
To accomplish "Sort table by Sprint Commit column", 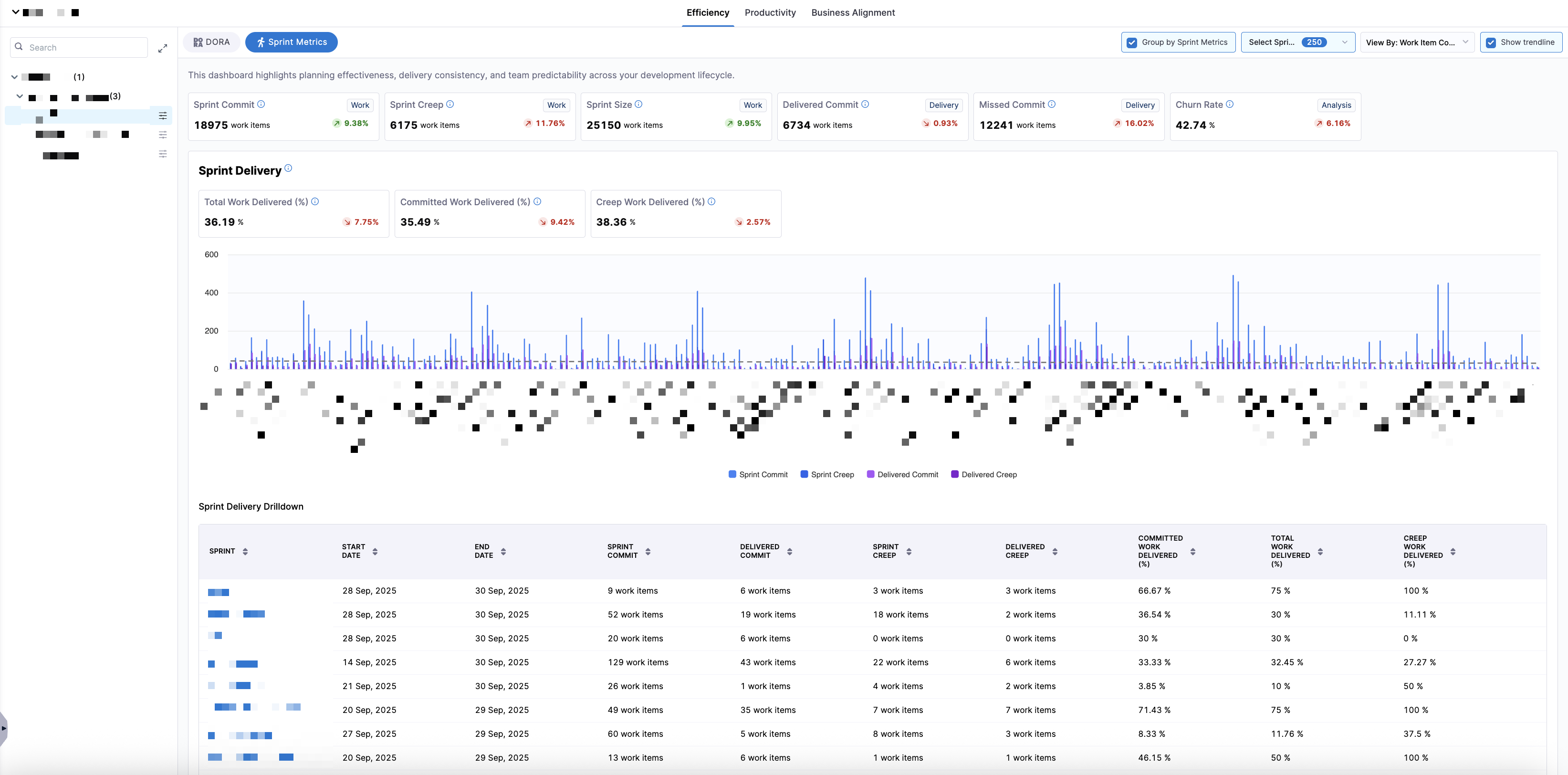I will (x=648, y=552).
